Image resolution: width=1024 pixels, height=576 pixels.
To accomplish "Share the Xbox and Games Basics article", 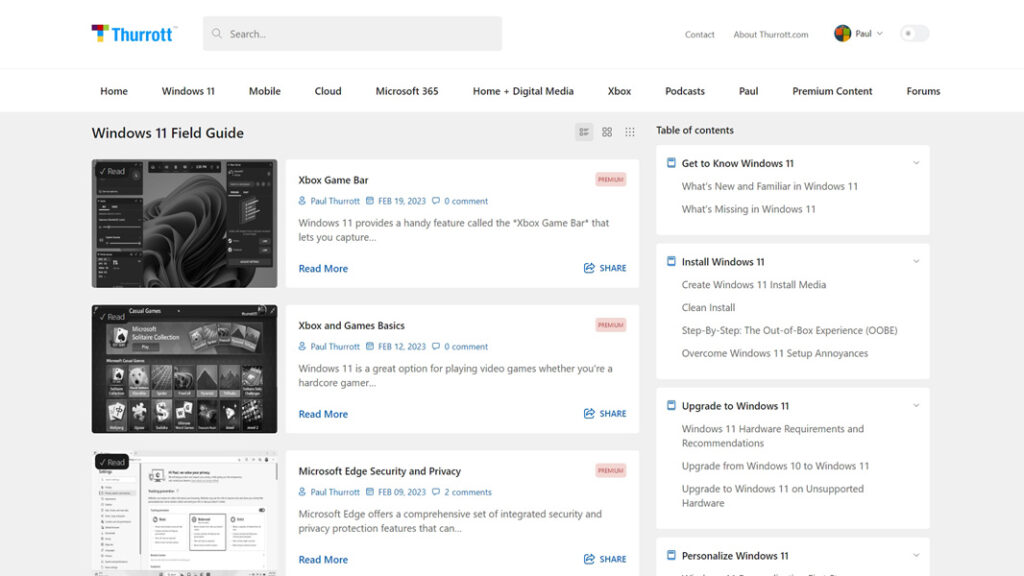I will [604, 413].
